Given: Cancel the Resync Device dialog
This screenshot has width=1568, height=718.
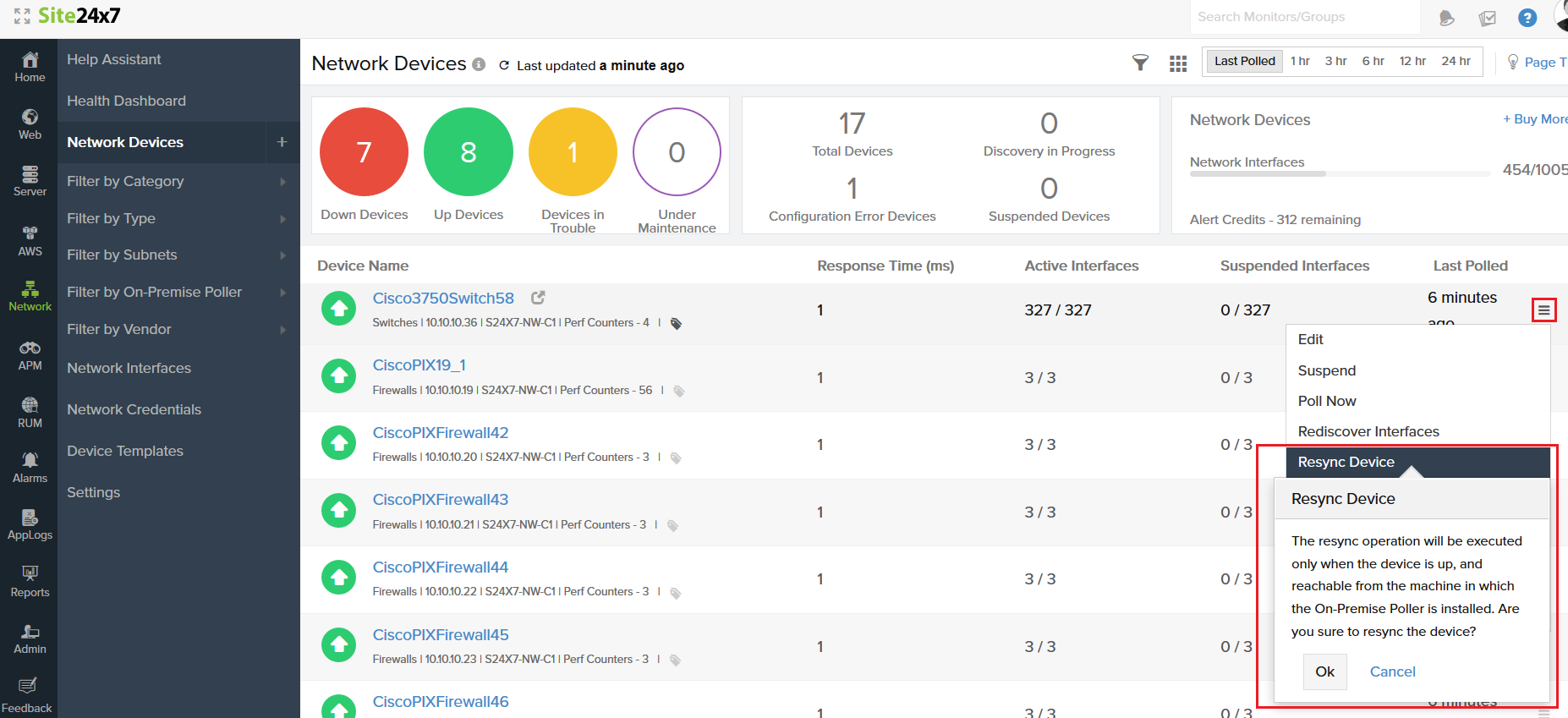Looking at the screenshot, I should coord(1392,671).
